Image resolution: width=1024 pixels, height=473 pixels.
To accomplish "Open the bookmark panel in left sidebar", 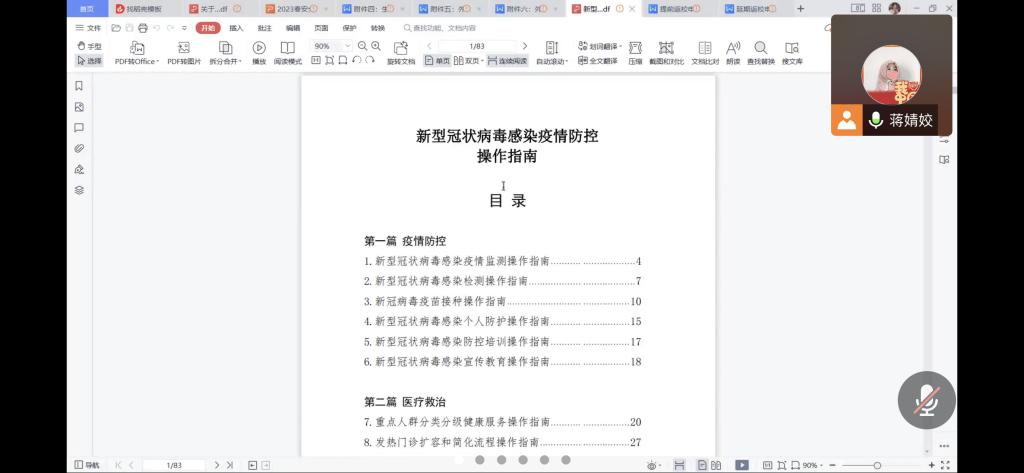I will (79, 86).
